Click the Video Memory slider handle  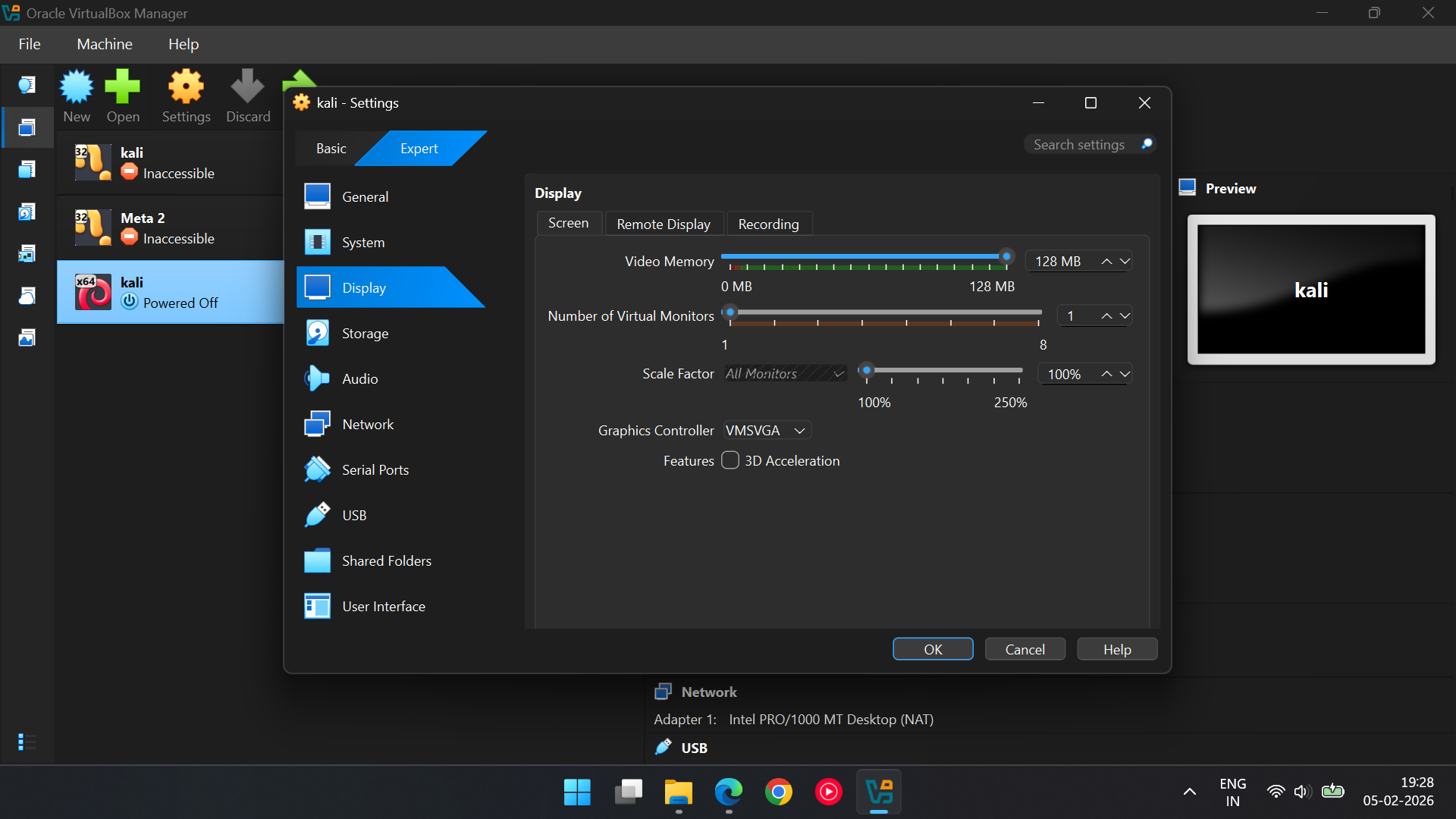[1006, 257]
